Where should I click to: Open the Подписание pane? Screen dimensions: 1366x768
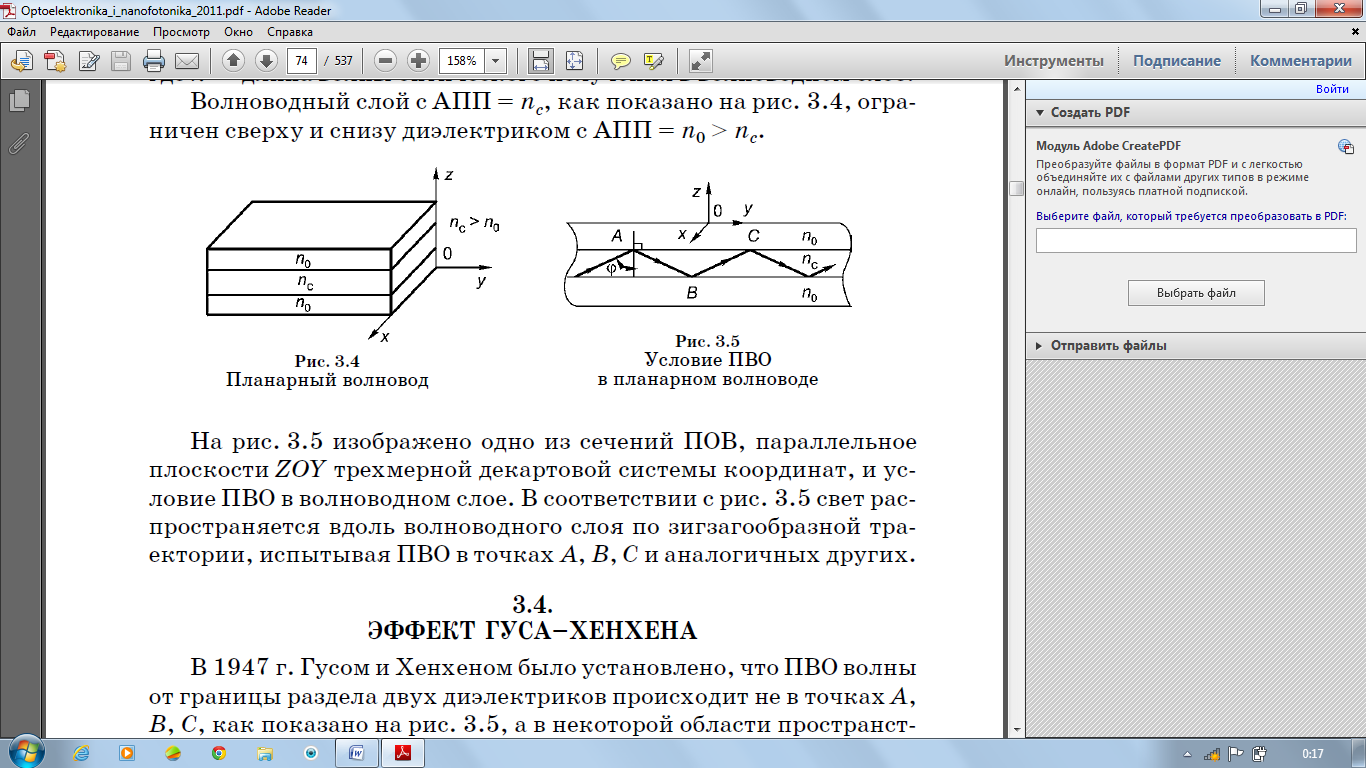pyautogui.click(x=1177, y=61)
